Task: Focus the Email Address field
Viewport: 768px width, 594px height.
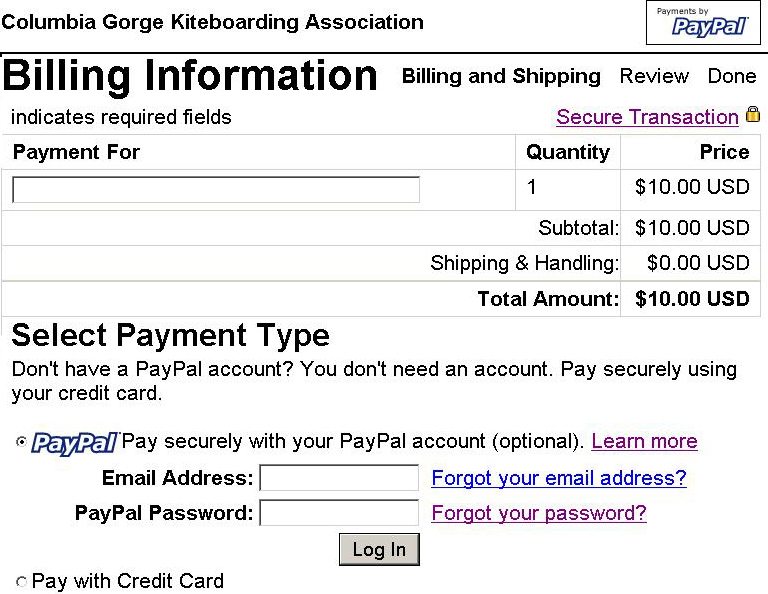Action: (339, 478)
